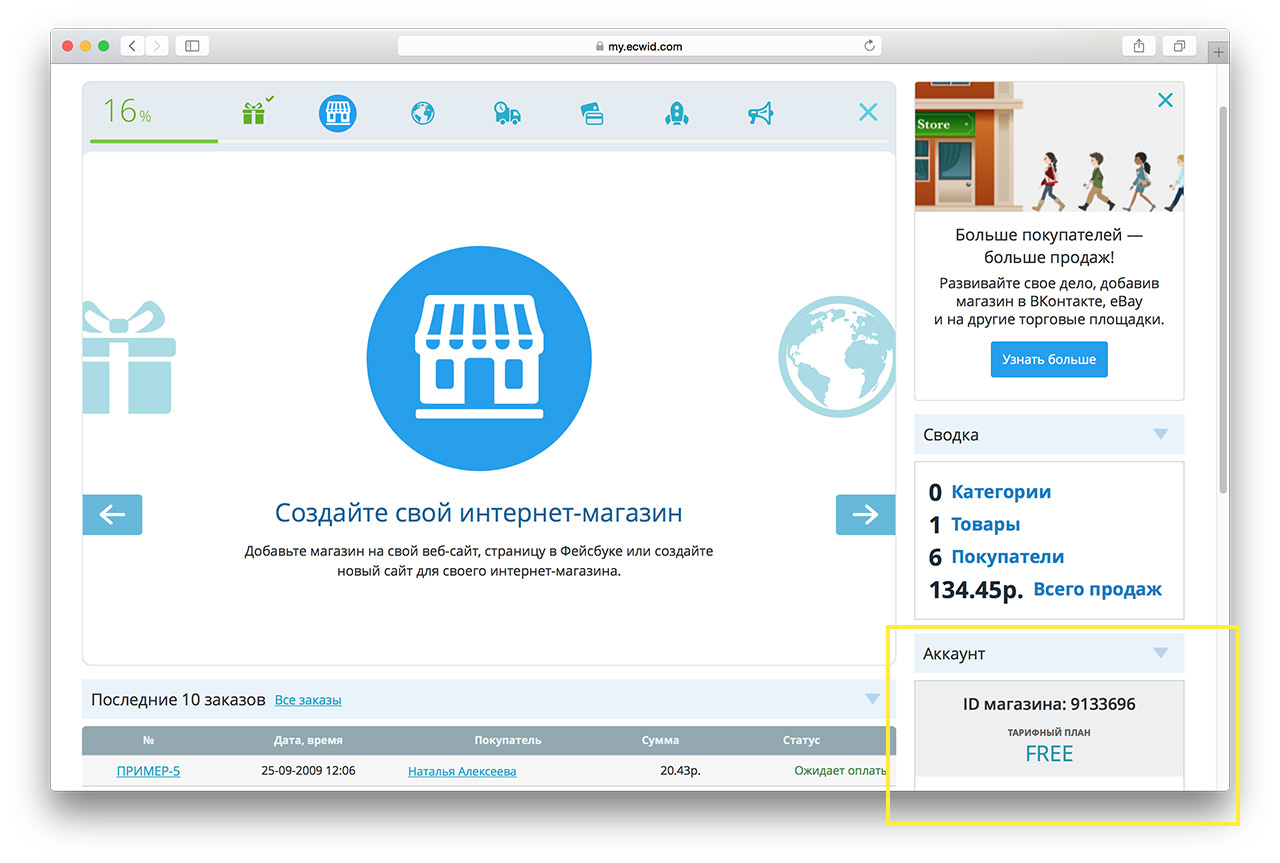Image resolution: width=1280 pixels, height=863 pixels.
Task: Collapse the 'Аккаунт' panel
Action: coord(1160,653)
